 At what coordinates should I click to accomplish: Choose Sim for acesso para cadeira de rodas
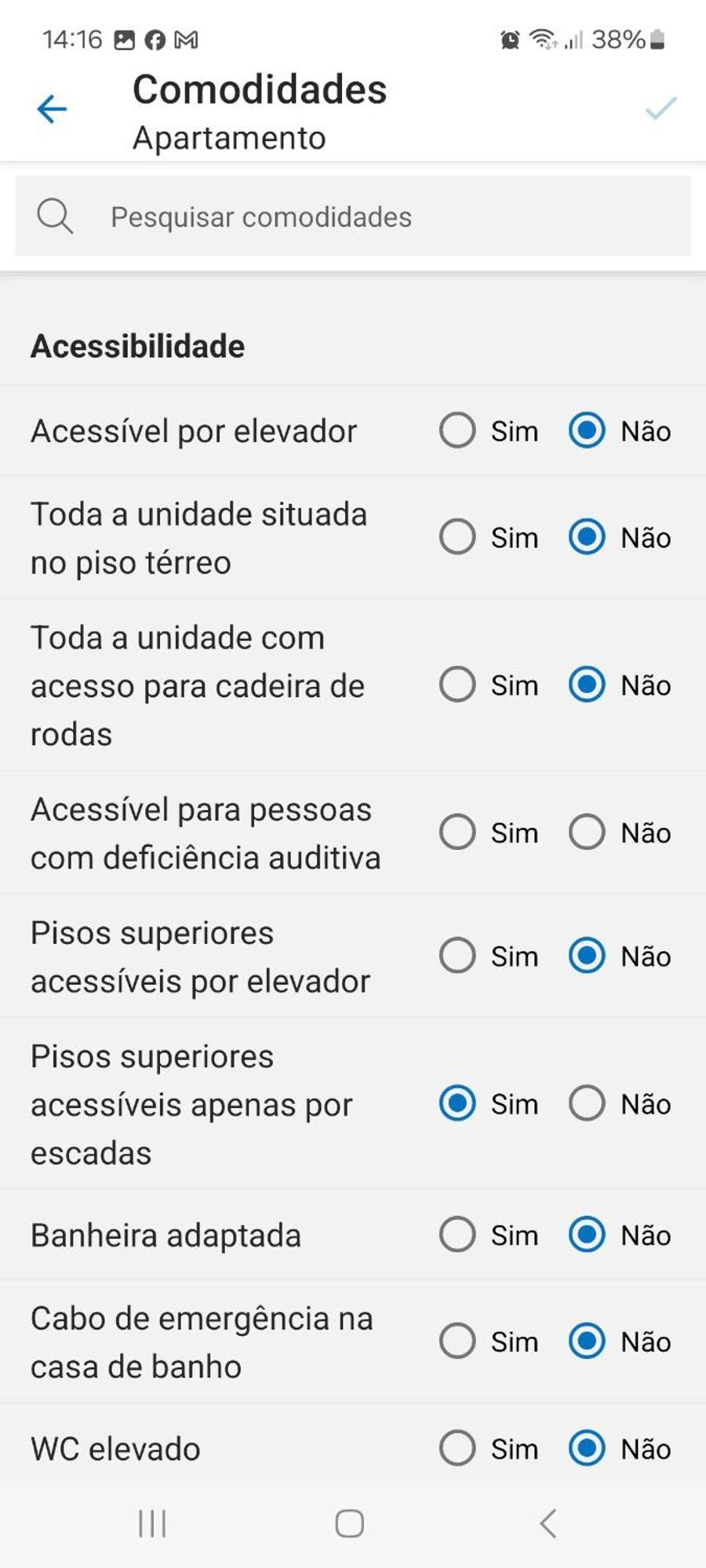457,684
